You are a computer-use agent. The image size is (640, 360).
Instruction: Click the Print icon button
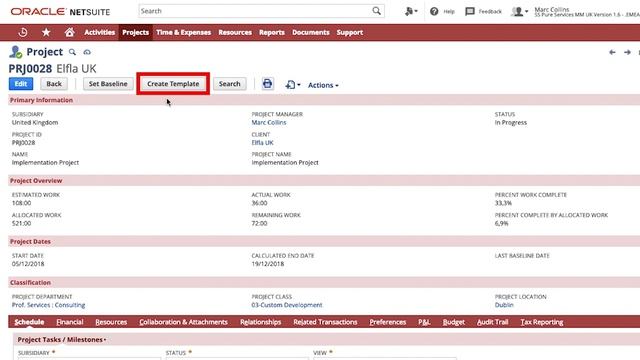267,84
